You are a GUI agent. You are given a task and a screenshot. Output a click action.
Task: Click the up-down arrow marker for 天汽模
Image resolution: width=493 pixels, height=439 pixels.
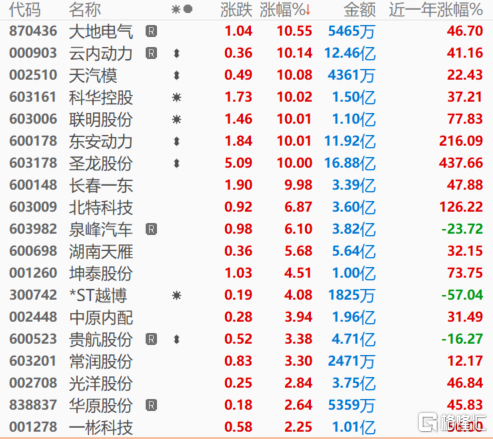177,75
